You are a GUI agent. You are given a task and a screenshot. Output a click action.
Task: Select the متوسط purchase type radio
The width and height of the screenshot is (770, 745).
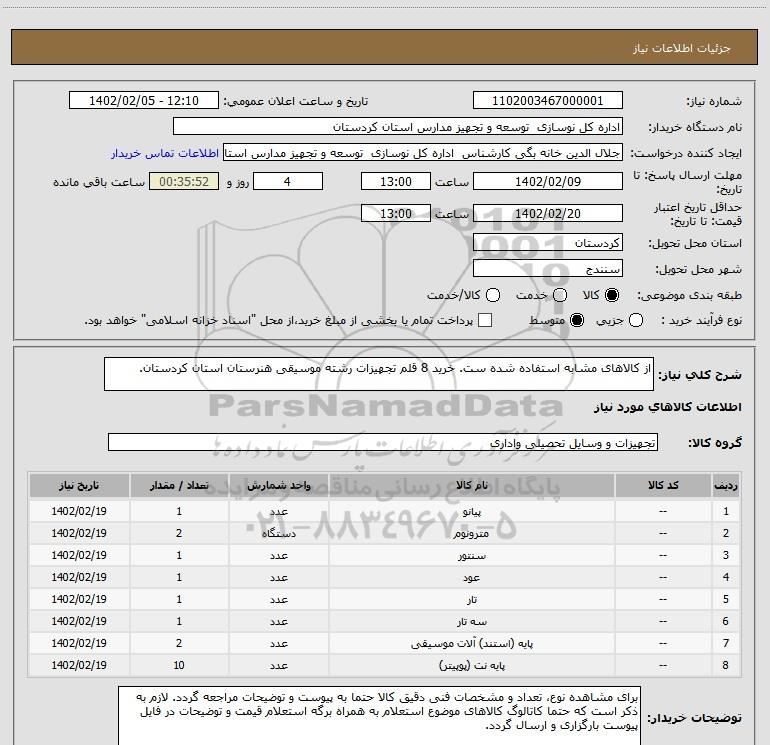point(577,320)
